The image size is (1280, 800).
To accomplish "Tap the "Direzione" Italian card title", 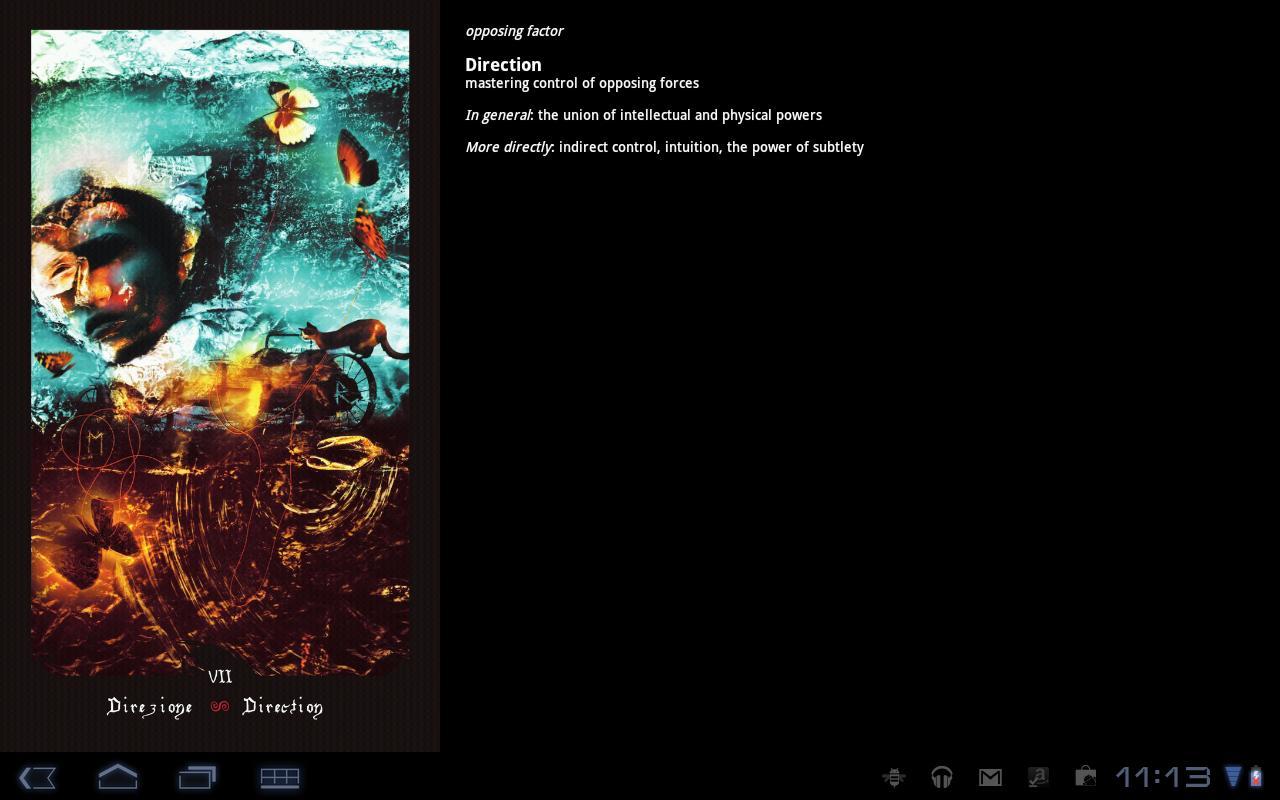I will [x=149, y=707].
